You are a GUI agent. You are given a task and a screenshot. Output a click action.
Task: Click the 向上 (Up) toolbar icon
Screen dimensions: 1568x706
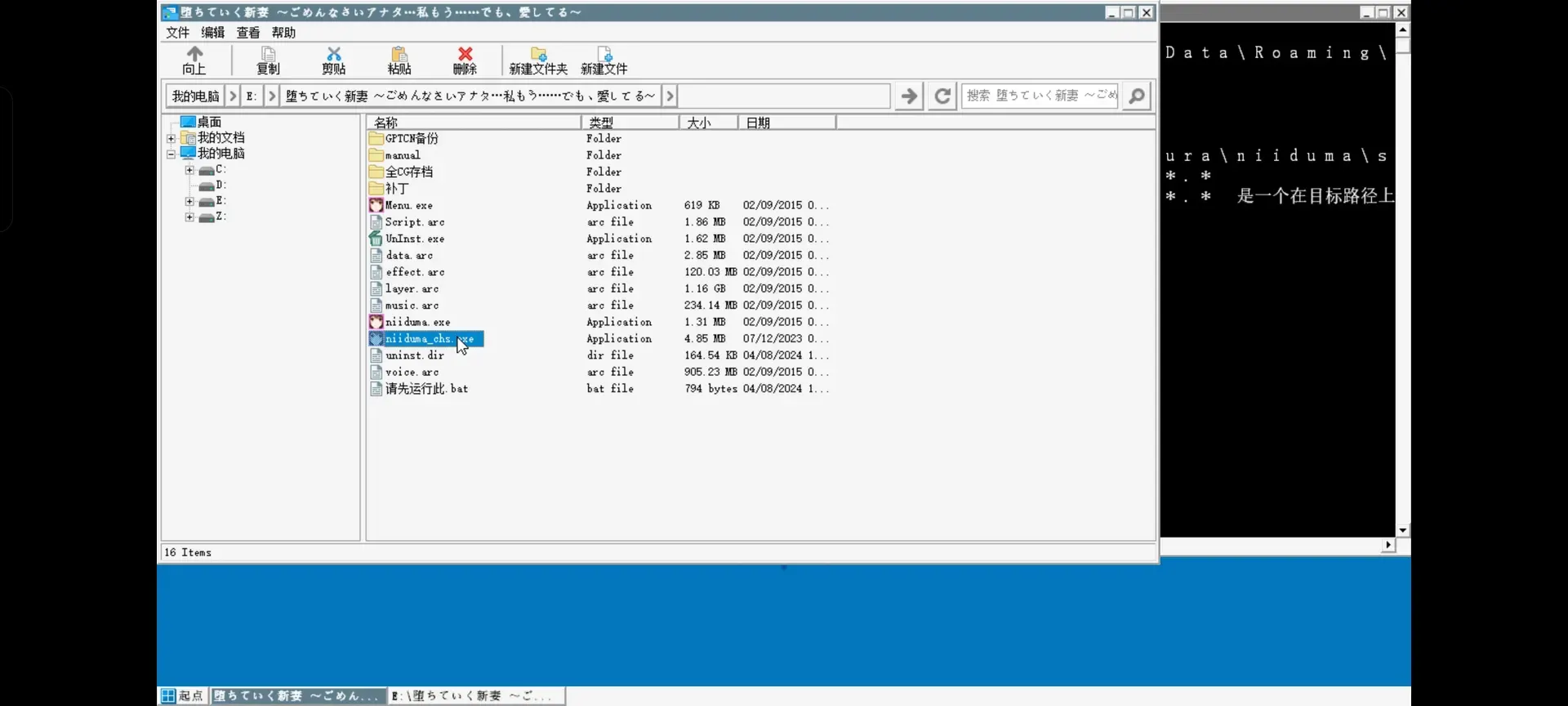click(194, 54)
